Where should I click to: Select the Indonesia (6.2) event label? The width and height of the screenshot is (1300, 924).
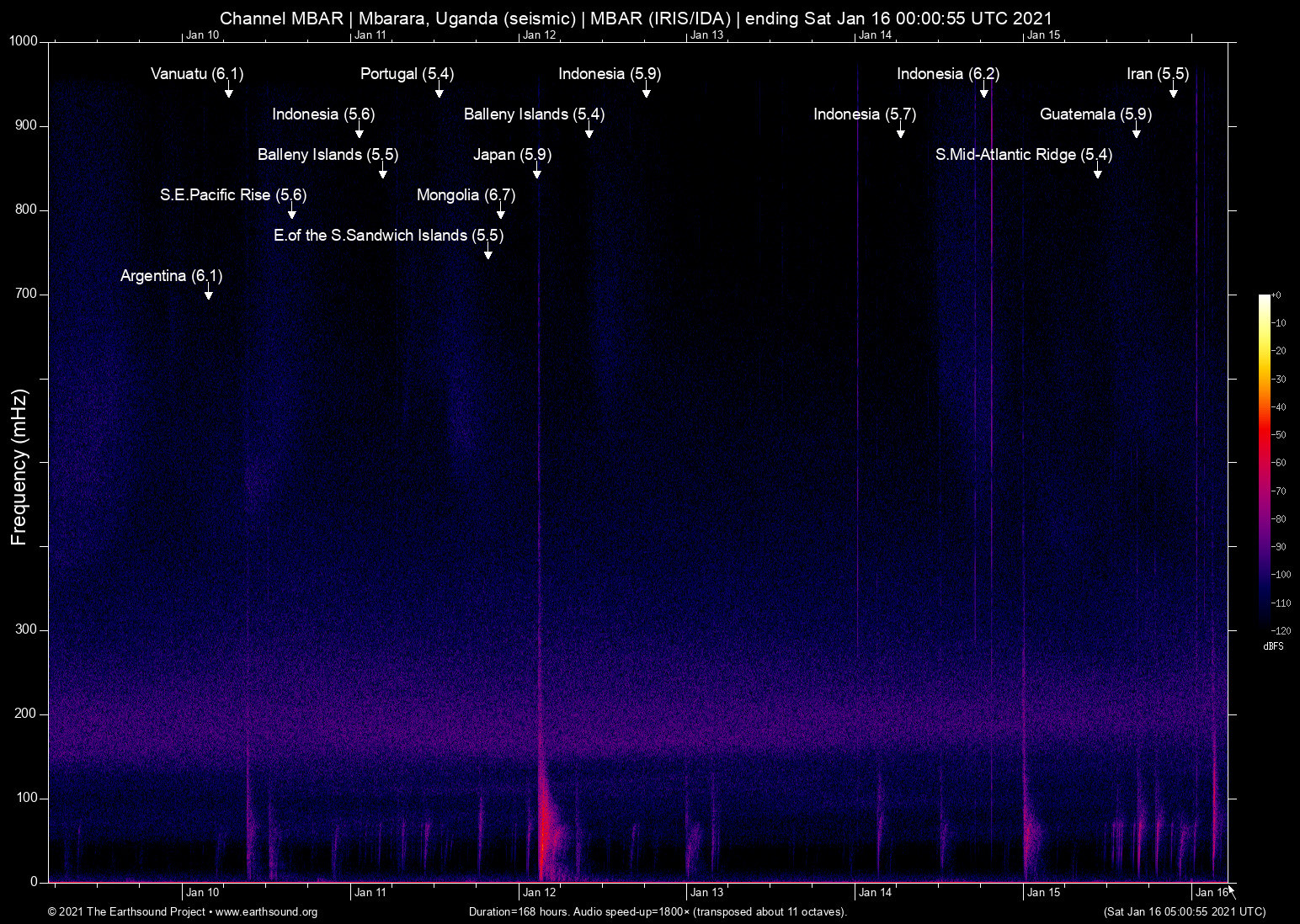948,74
